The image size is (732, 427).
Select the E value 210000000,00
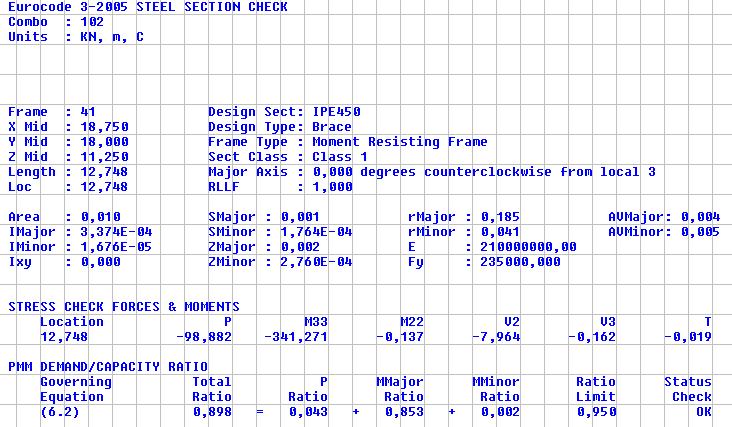pyautogui.click(x=528, y=247)
